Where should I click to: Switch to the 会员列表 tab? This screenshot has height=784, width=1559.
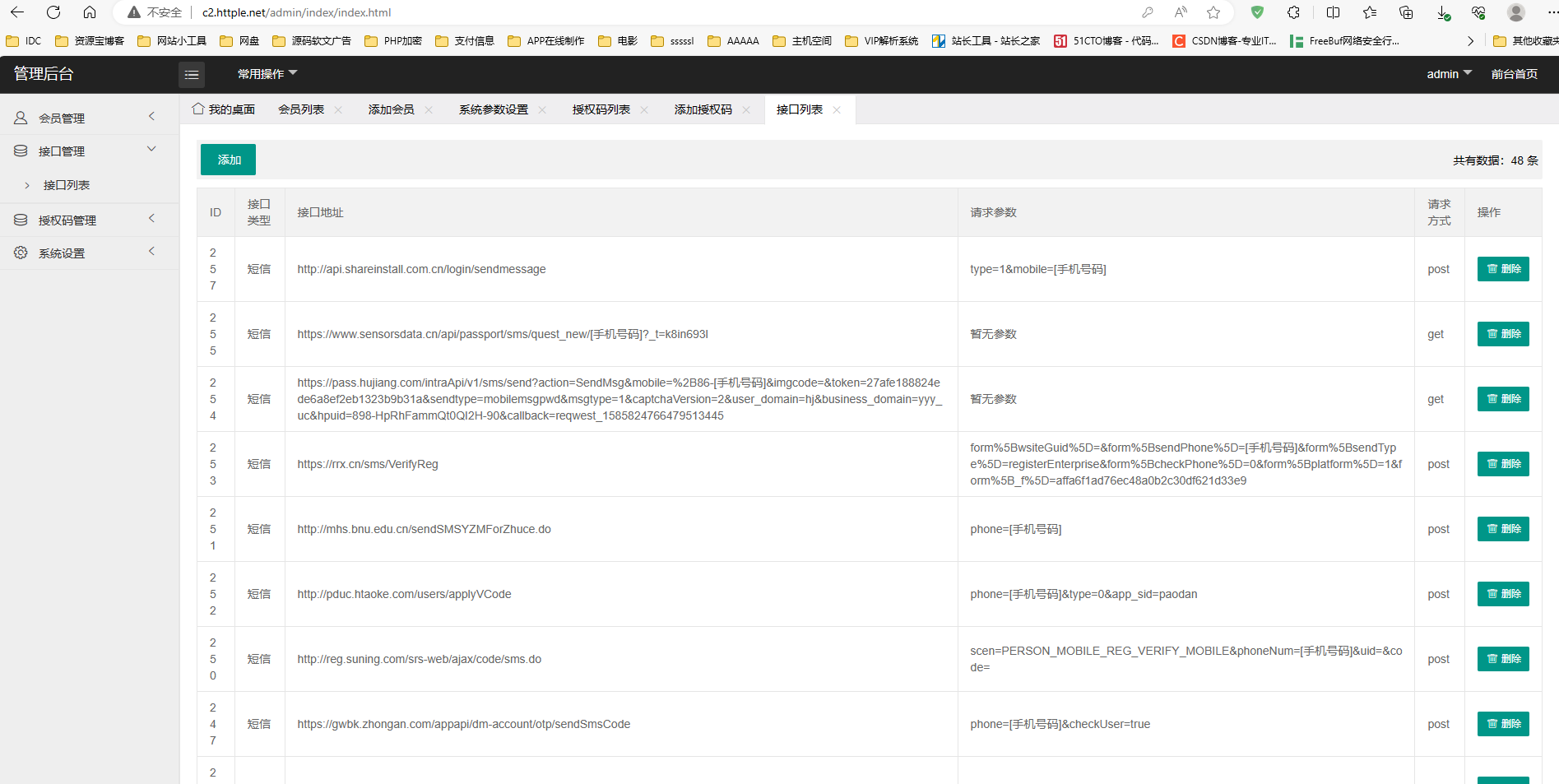click(x=301, y=109)
